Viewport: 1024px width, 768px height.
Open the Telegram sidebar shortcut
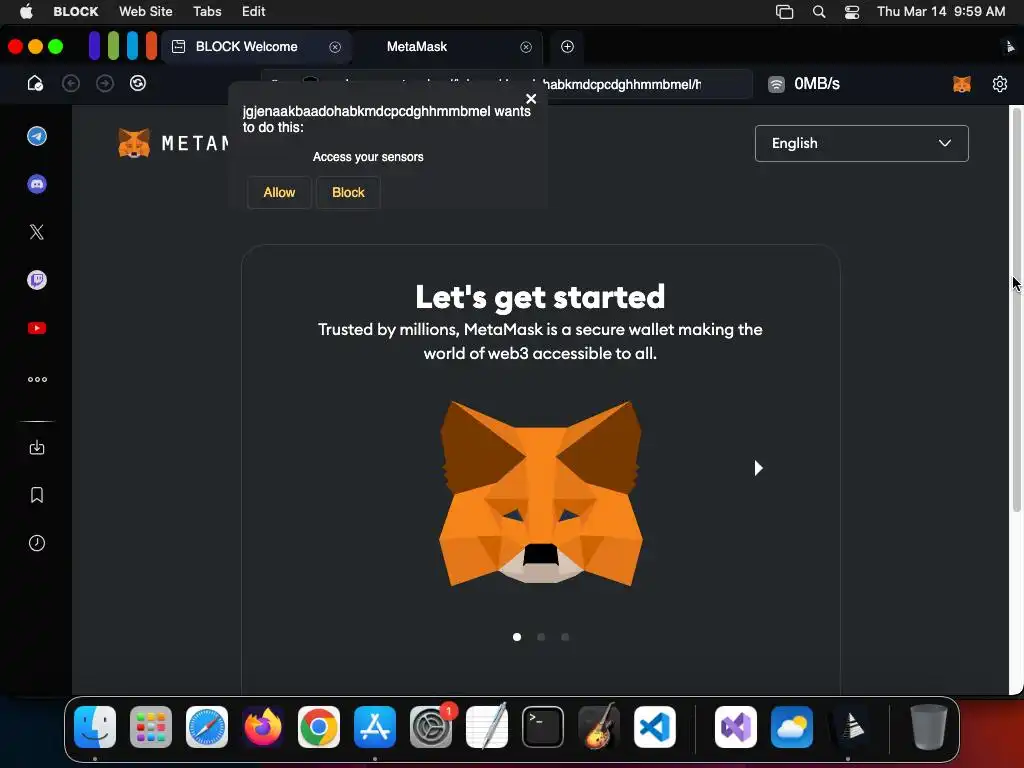(x=37, y=136)
